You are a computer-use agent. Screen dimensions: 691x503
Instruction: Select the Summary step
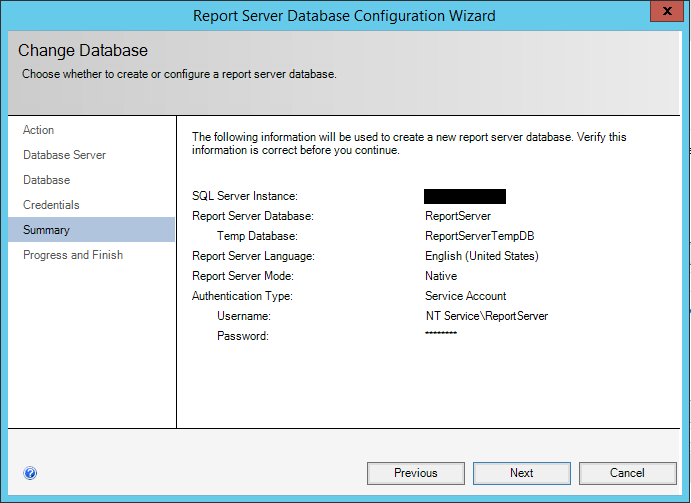47,230
